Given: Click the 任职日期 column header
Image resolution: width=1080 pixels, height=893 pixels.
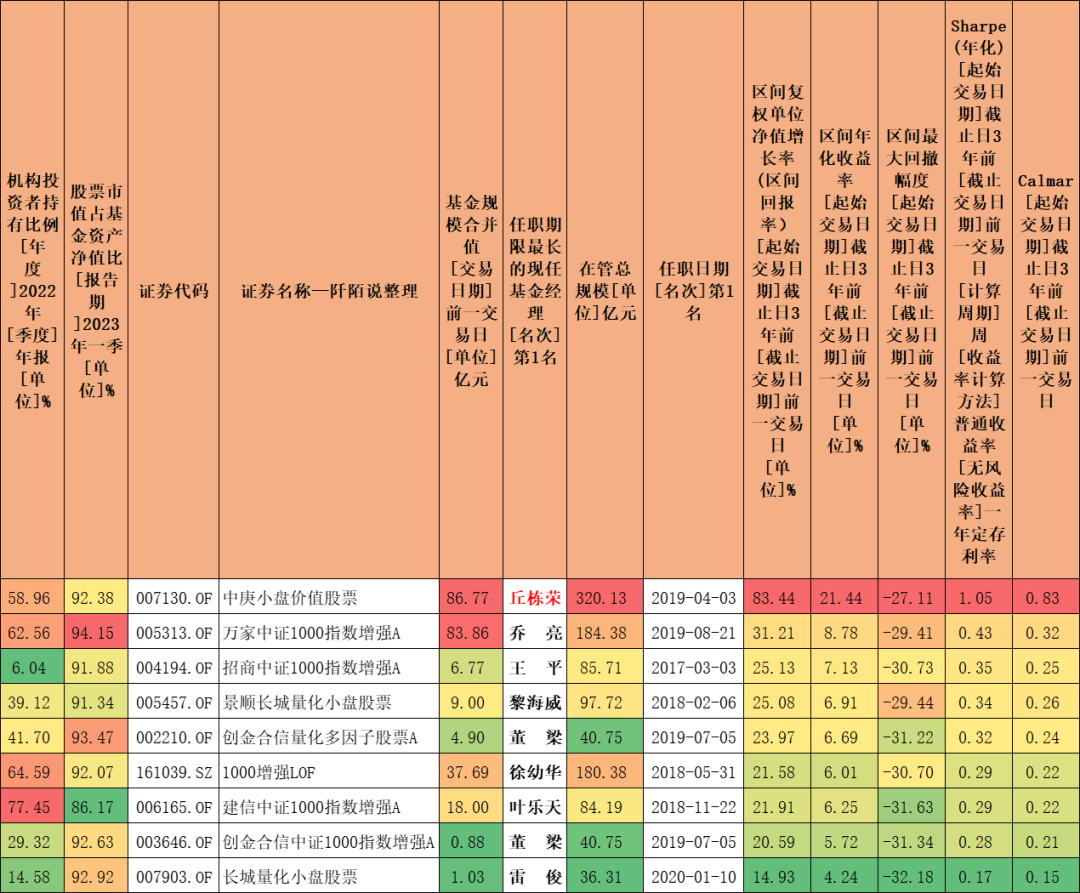Looking at the screenshot, I should [x=694, y=289].
